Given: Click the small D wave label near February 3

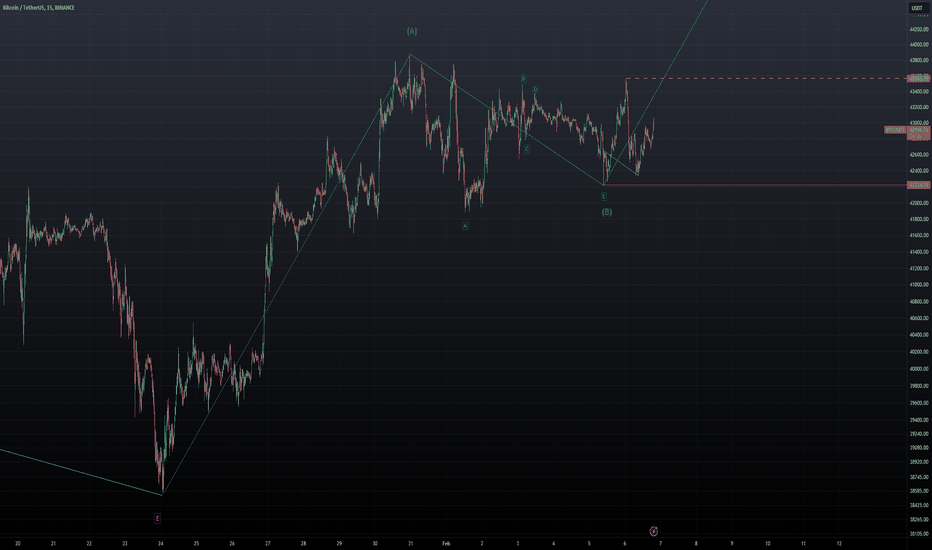Looking at the screenshot, I should coord(535,90).
